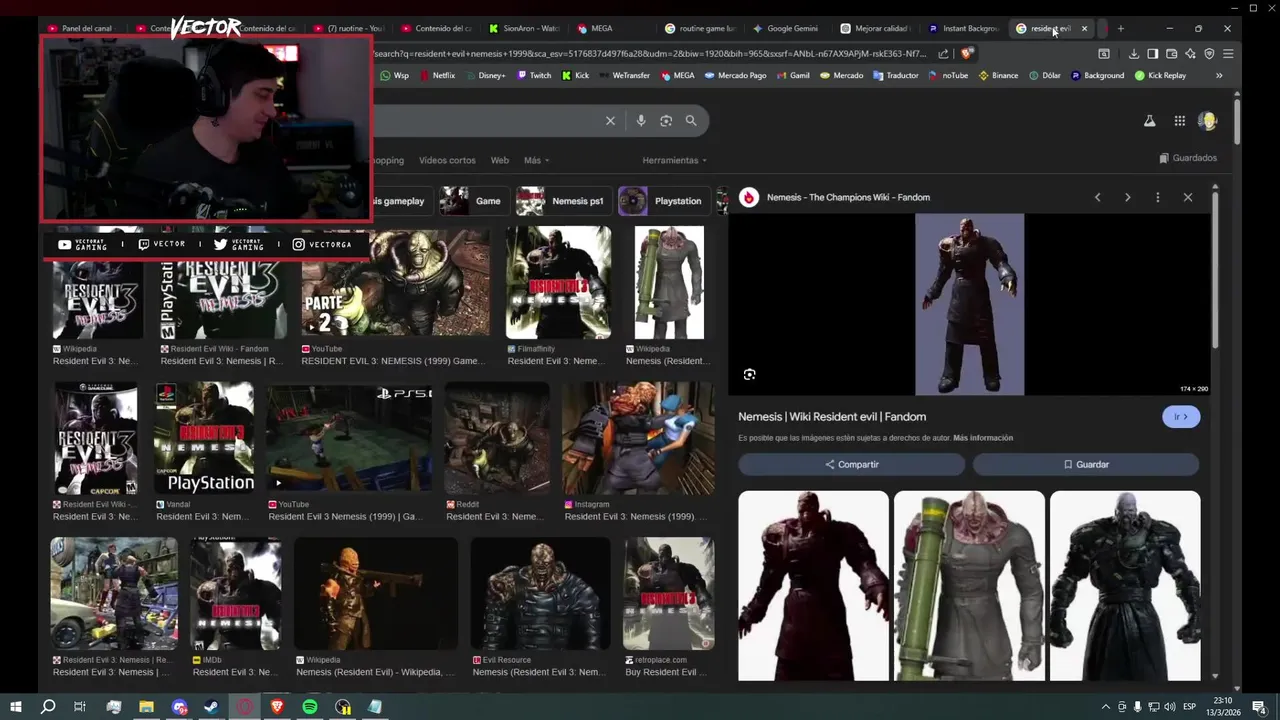This screenshot has height=720, width=1280.
Task: Close the active resident evil tab
Action: (x=1084, y=28)
